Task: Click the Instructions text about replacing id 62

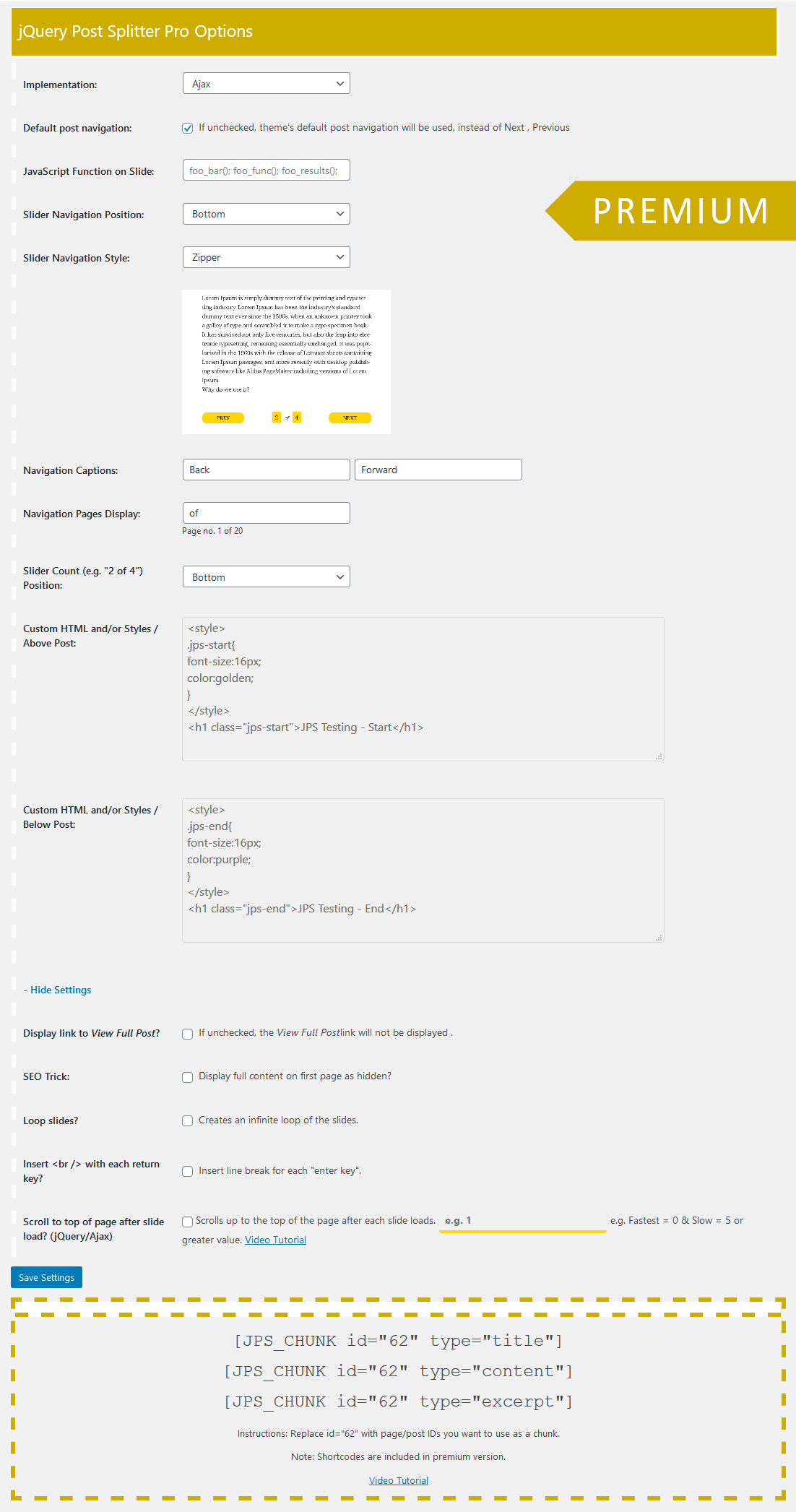Action: [398, 1433]
